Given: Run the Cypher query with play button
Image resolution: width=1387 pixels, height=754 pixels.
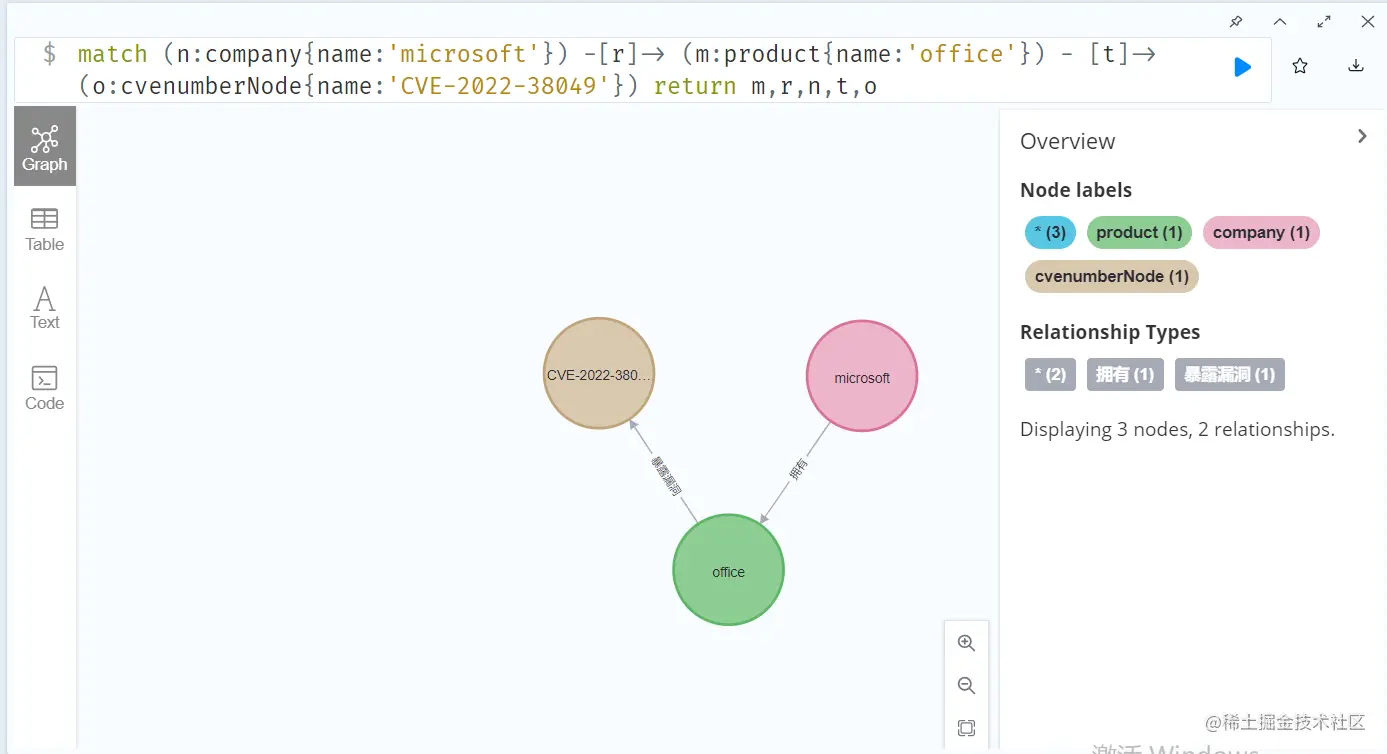Looking at the screenshot, I should (x=1242, y=67).
